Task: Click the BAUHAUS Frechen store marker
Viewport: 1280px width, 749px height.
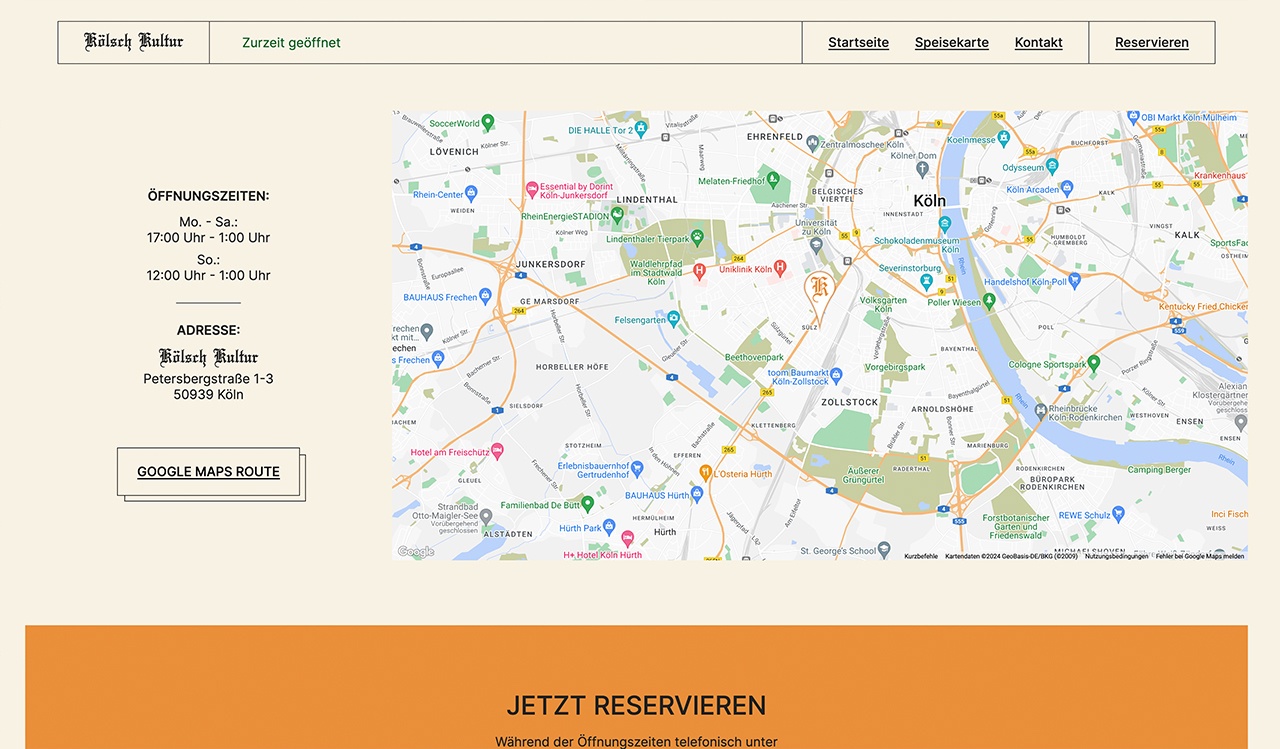Action: tap(485, 296)
